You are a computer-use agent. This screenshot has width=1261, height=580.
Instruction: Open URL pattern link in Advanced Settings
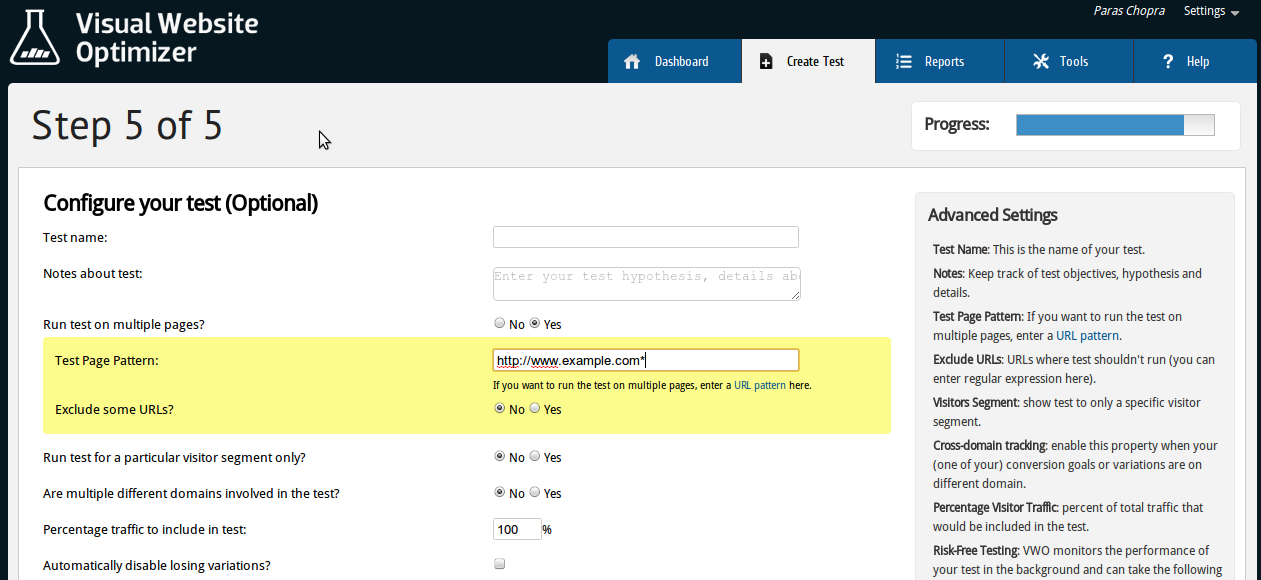1088,336
